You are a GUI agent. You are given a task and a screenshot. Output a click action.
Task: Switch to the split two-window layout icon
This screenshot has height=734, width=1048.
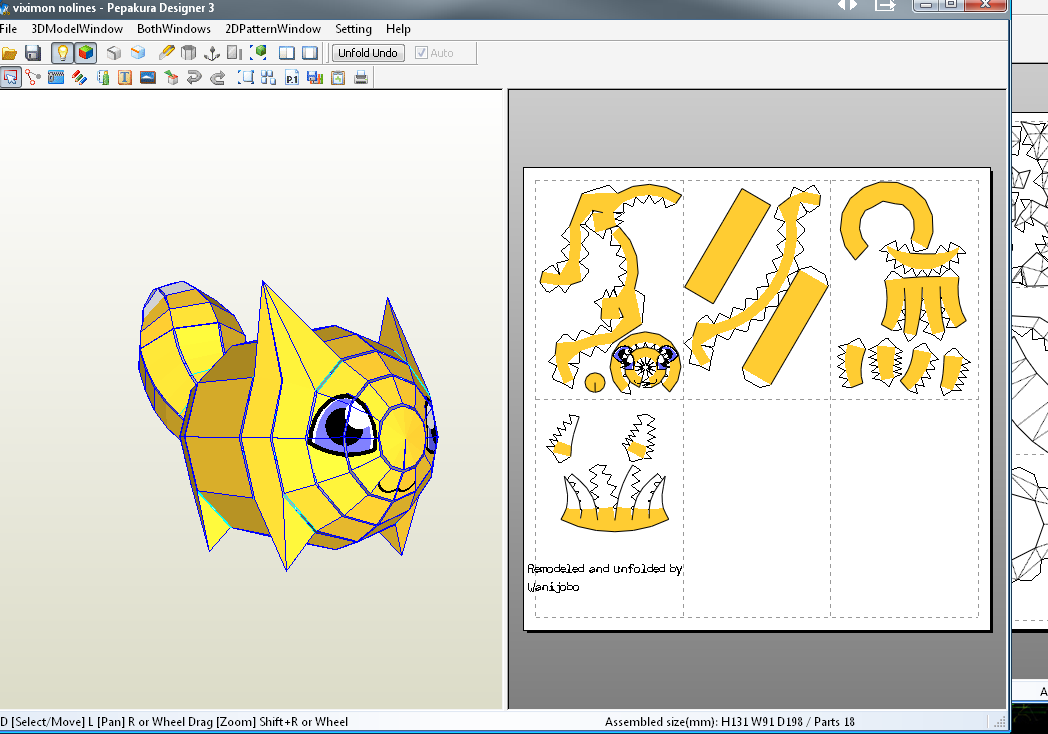pos(287,53)
